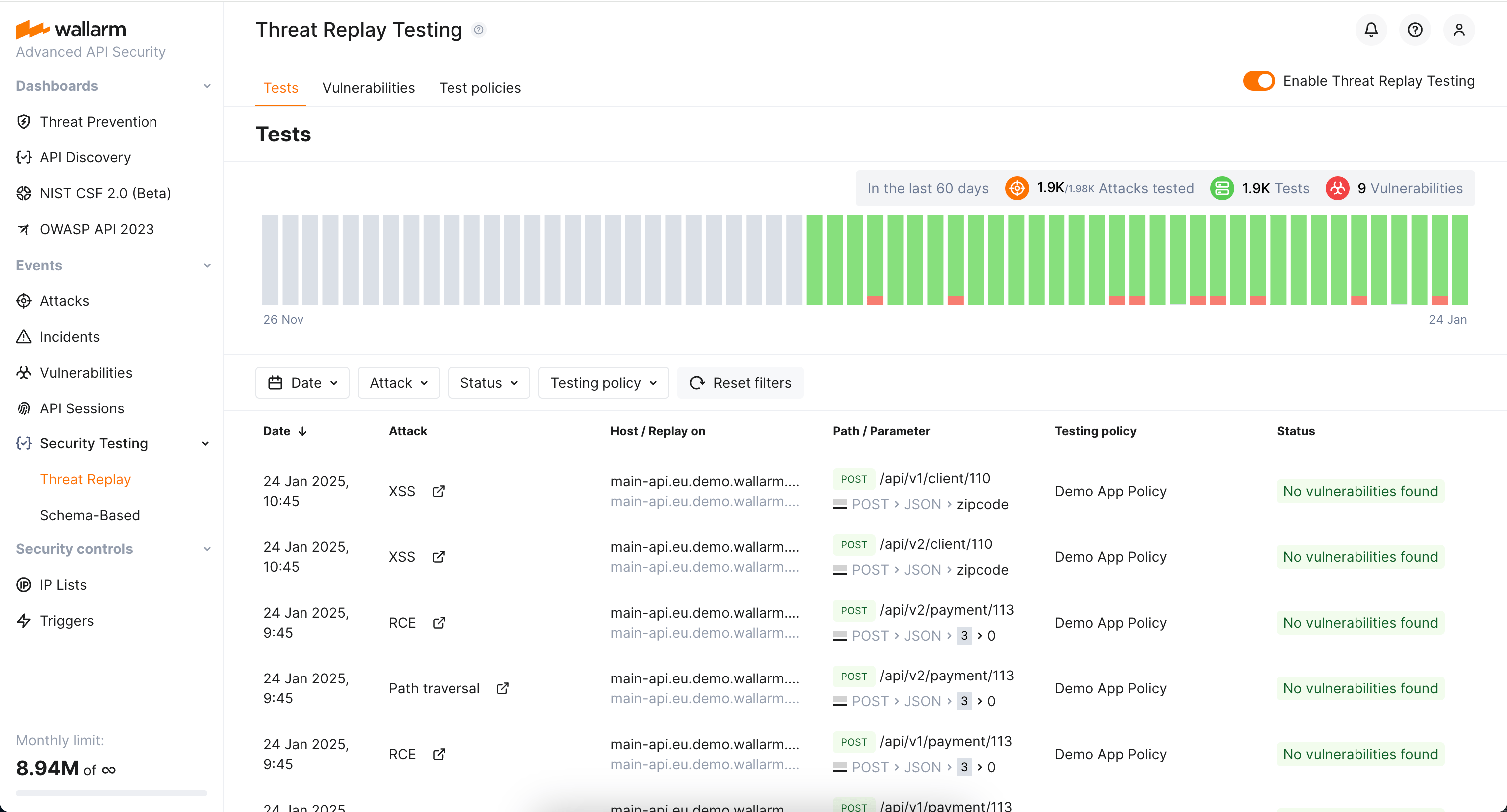Viewport: 1507px width, 812px height.
Task: Select the API Discovery sidebar icon
Action: pos(24,157)
